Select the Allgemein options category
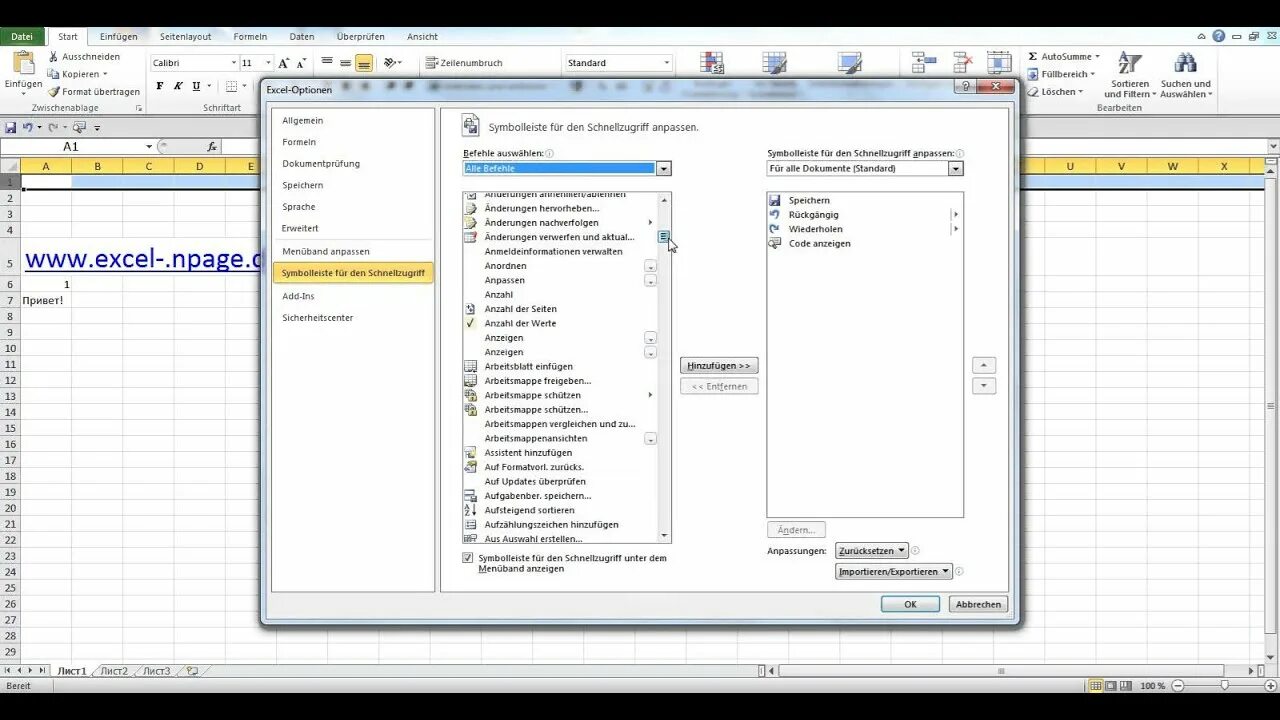This screenshot has height=720, width=1280. [353, 121]
